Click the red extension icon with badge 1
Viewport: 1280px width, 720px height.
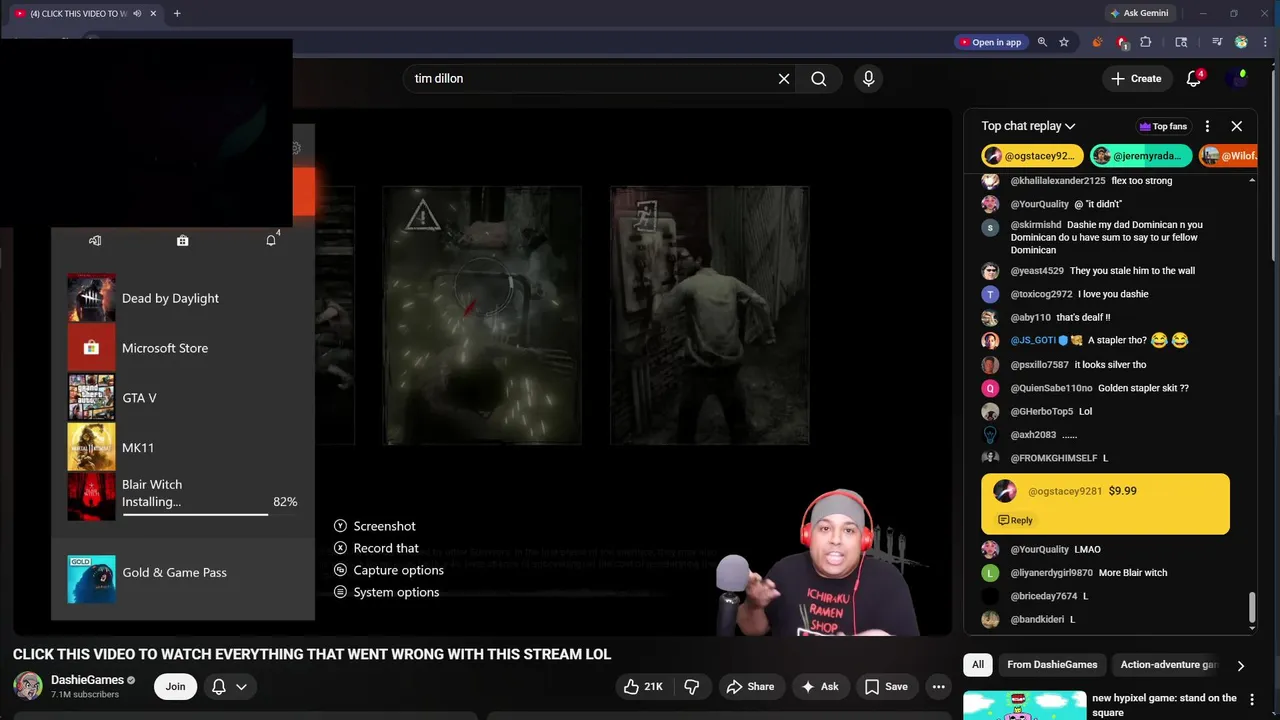point(1121,42)
